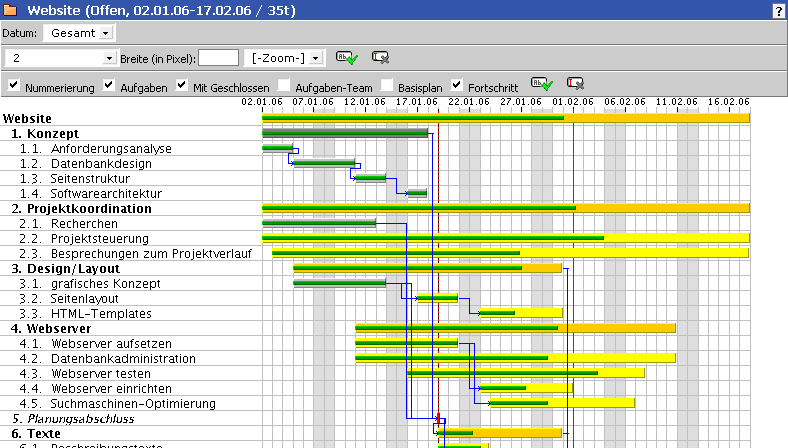Toggle the Nummerierung checkbox

pos(14,85)
